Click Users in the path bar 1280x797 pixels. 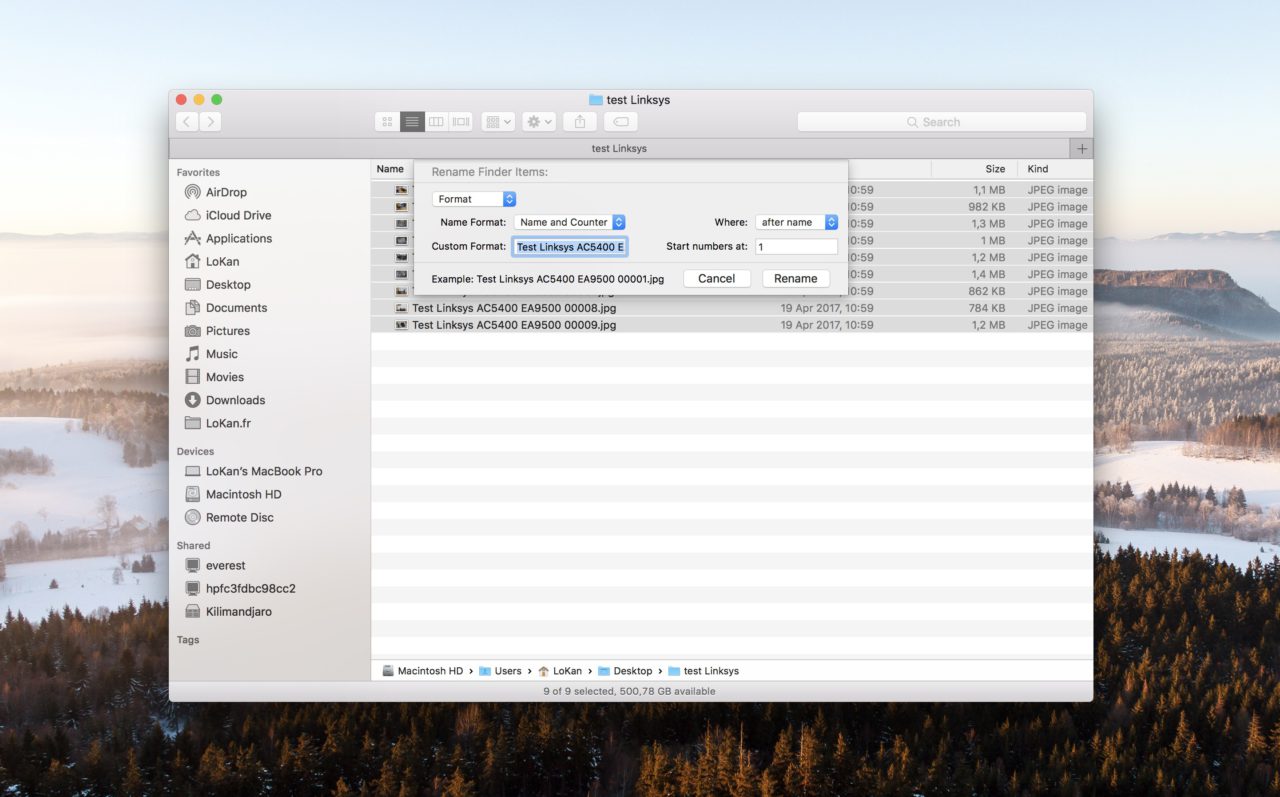tap(500, 671)
